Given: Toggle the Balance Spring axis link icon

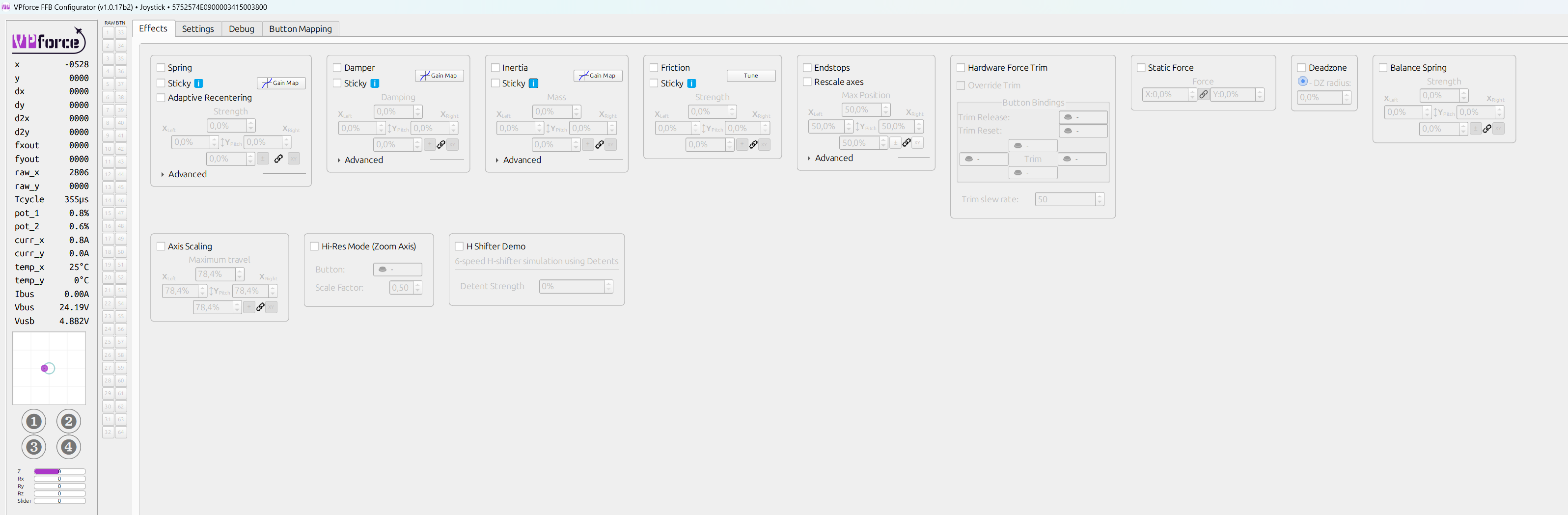Looking at the screenshot, I should (x=1486, y=129).
